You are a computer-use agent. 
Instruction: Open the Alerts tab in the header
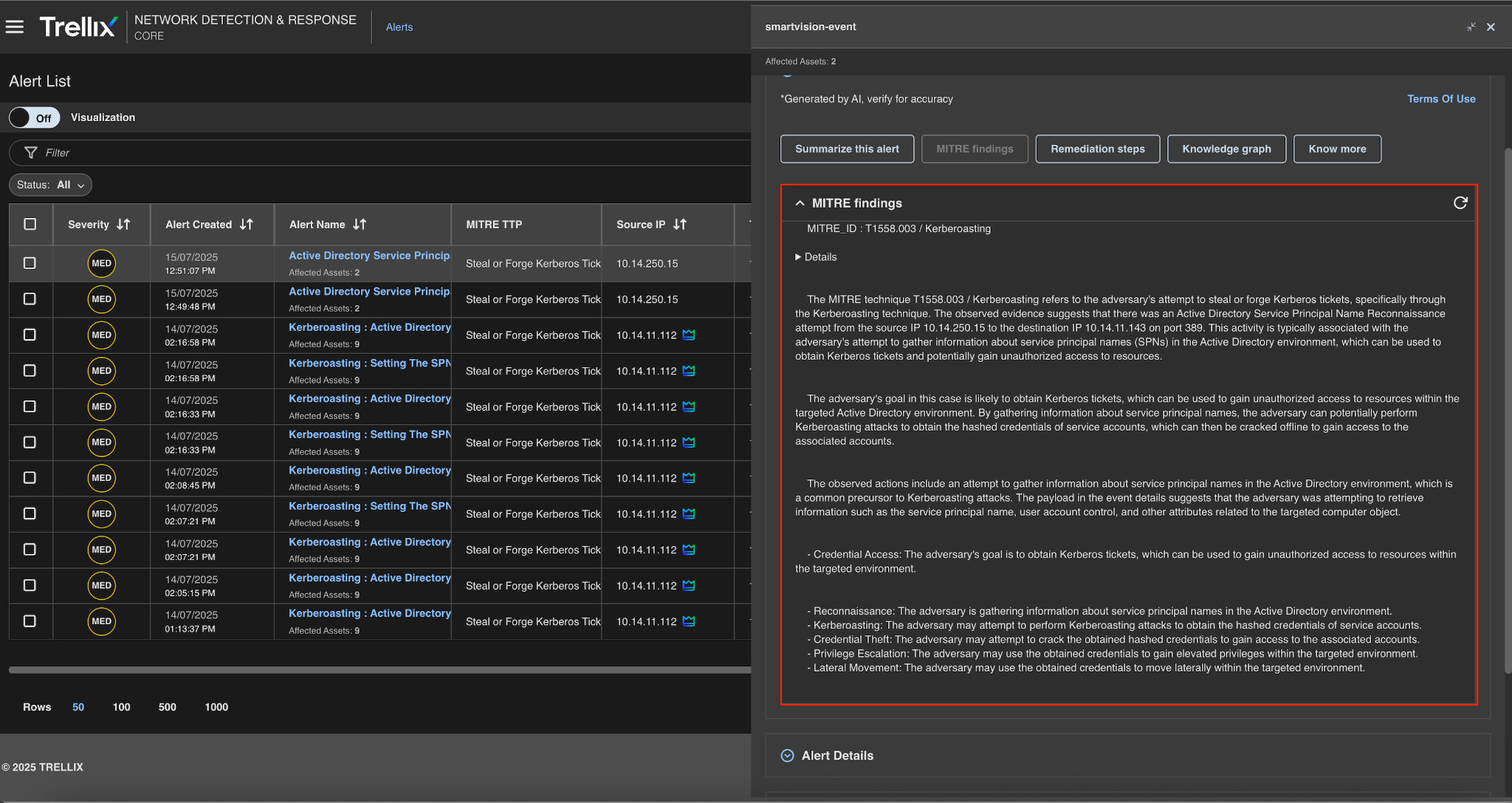(x=399, y=27)
